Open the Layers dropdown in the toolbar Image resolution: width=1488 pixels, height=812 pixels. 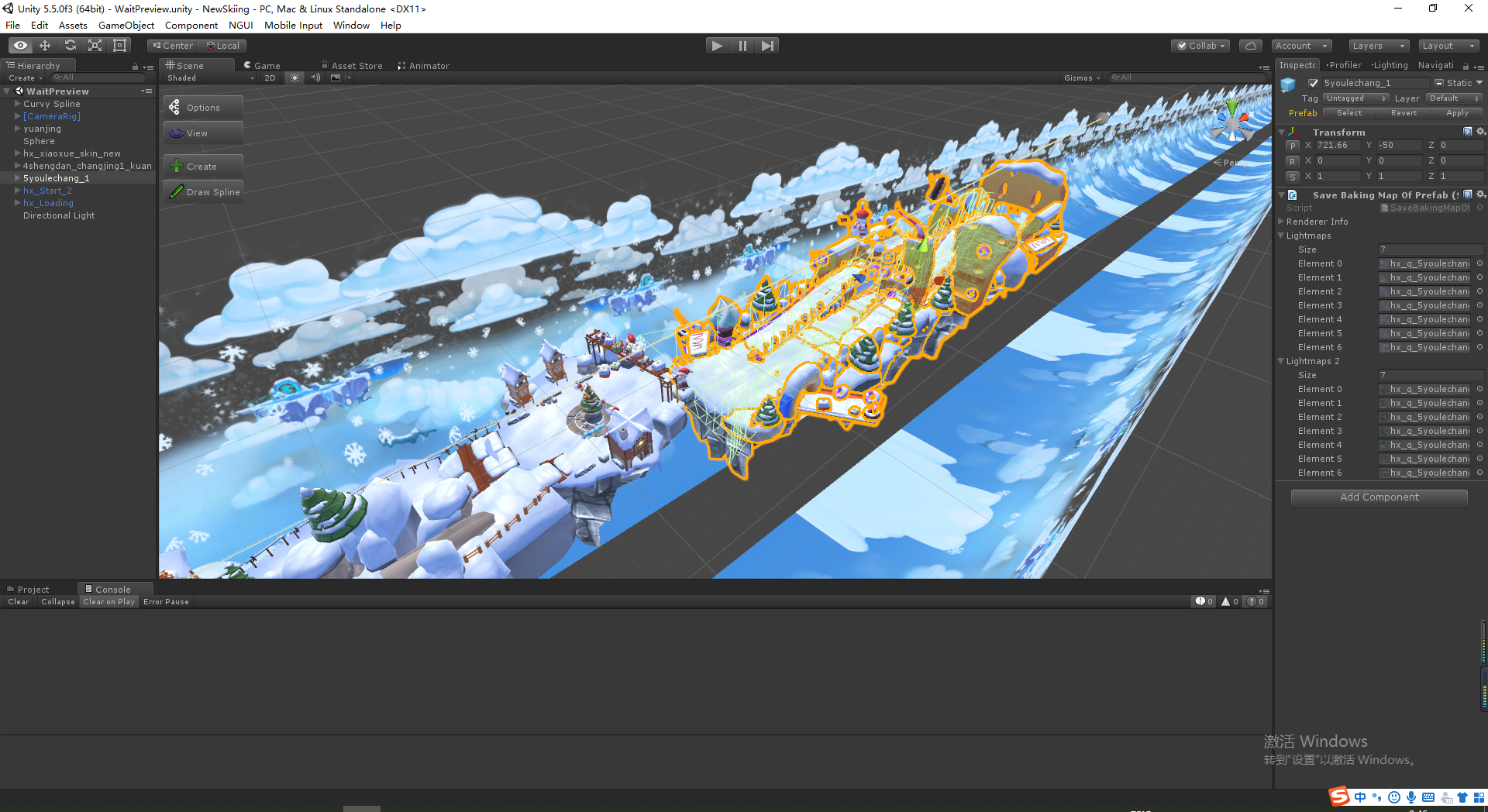coord(1377,46)
